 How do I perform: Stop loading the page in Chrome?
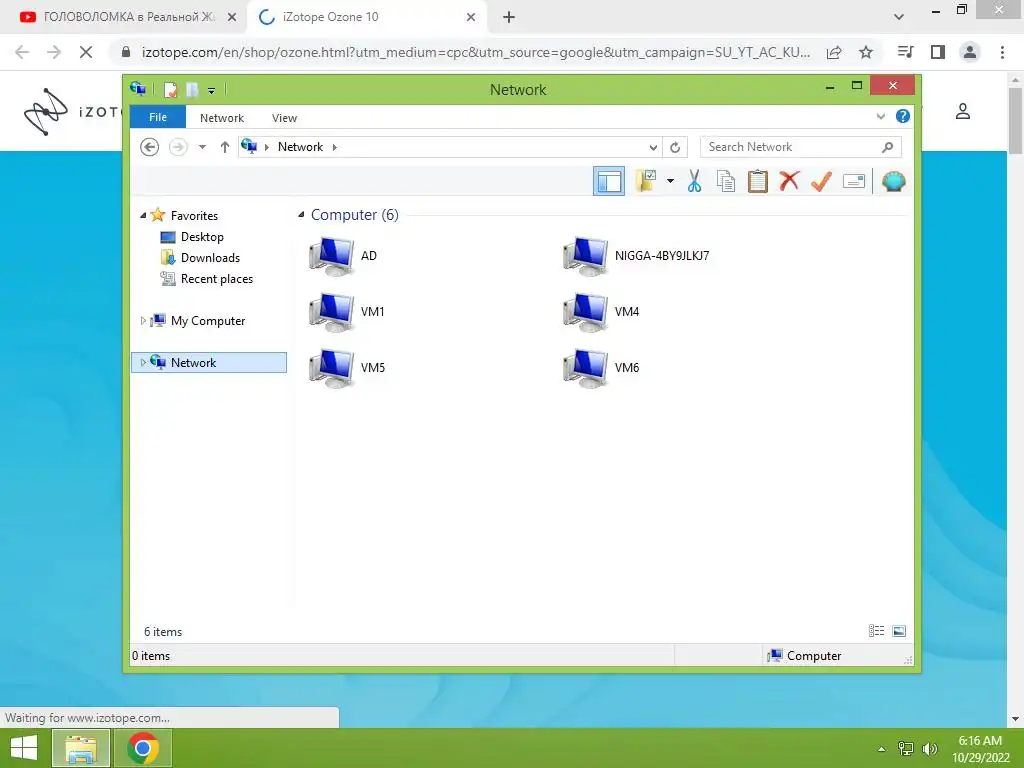(x=86, y=52)
